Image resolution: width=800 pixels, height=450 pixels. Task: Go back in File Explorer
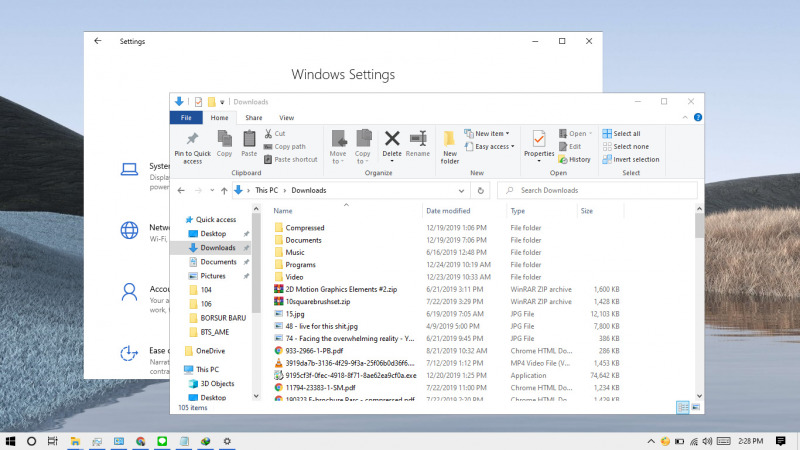click(x=181, y=190)
